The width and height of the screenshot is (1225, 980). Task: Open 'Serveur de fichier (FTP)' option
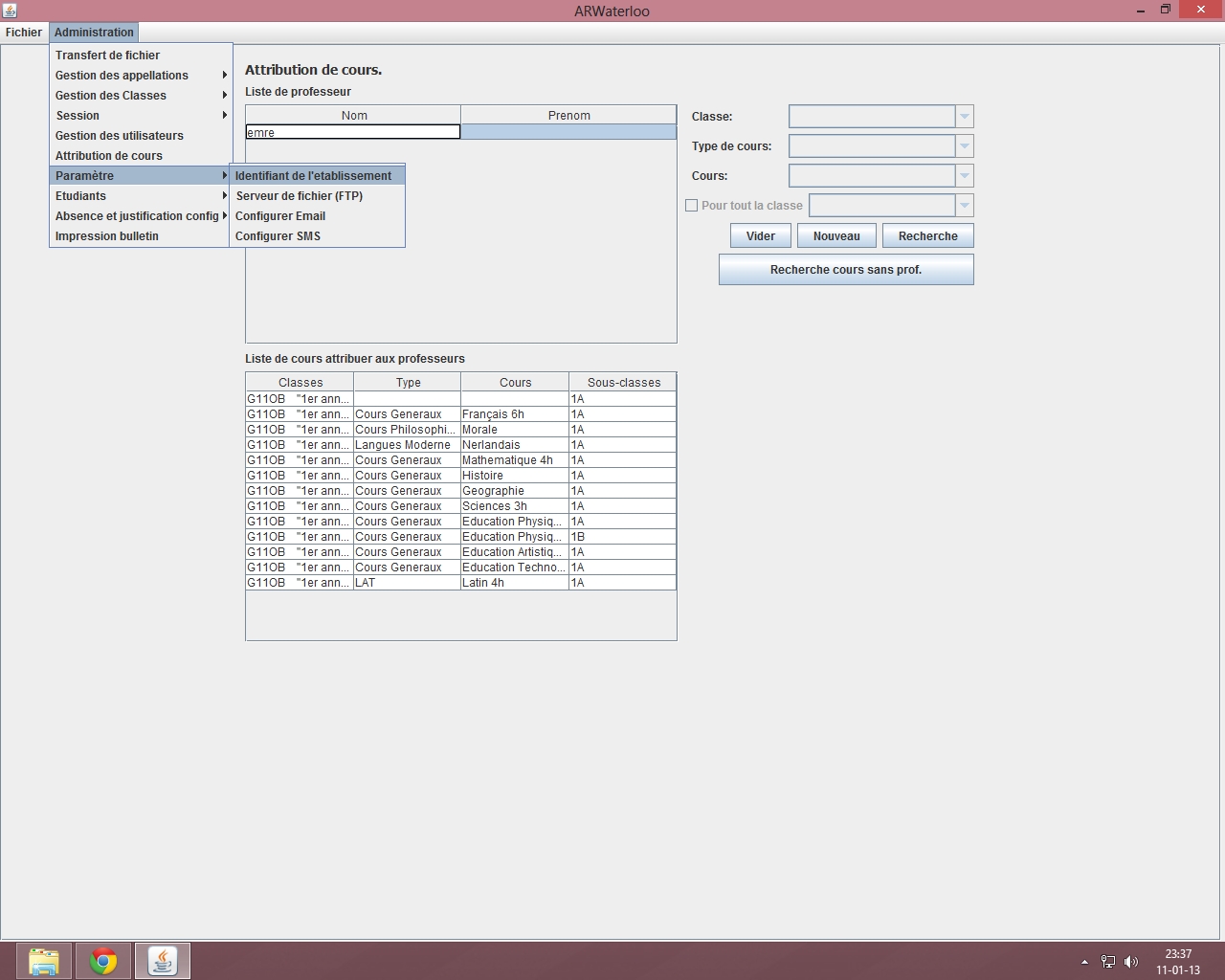click(300, 196)
